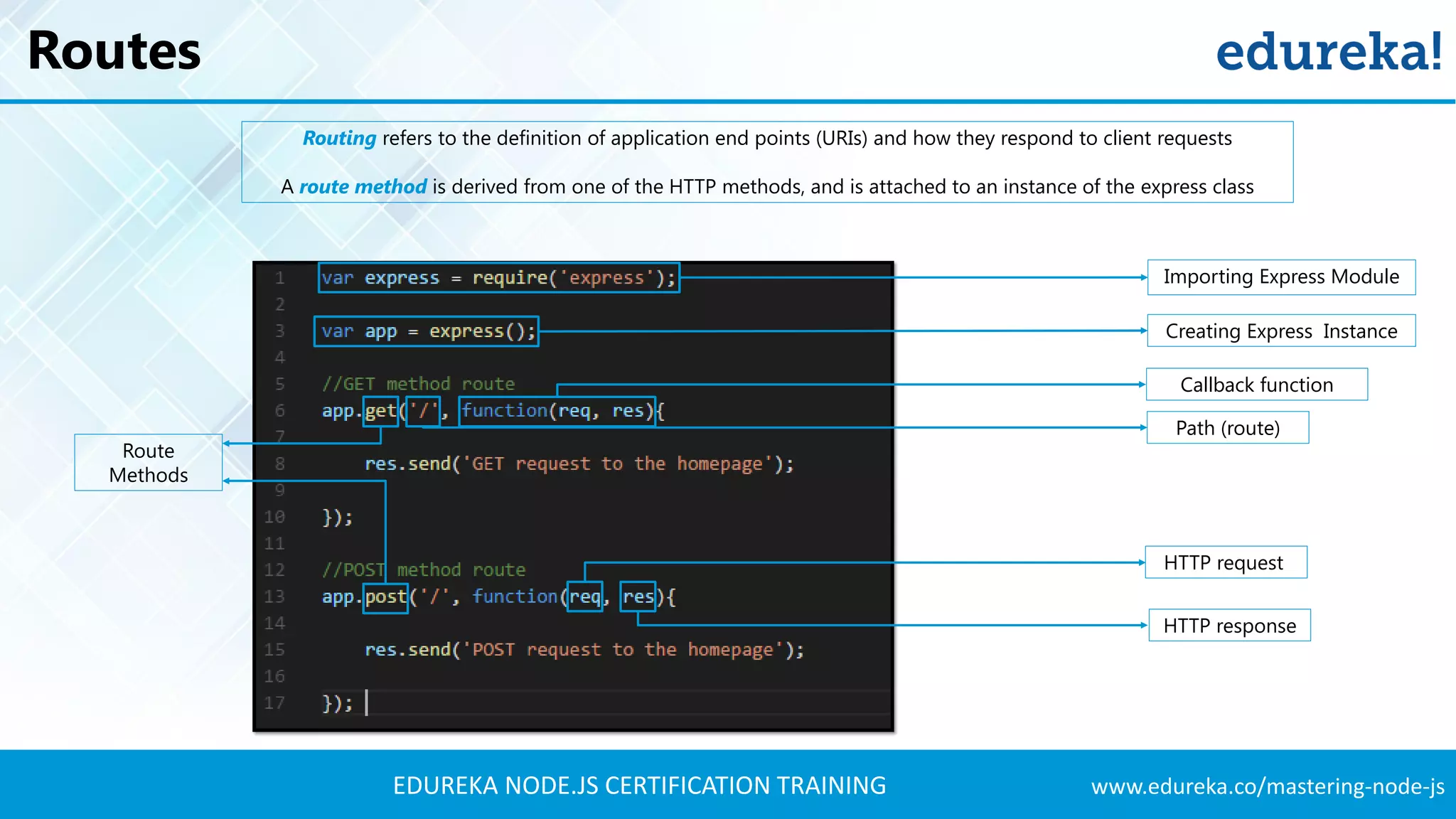Click the Routes slide title
The width and height of the screenshot is (1456, 819).
coord(114,51)
